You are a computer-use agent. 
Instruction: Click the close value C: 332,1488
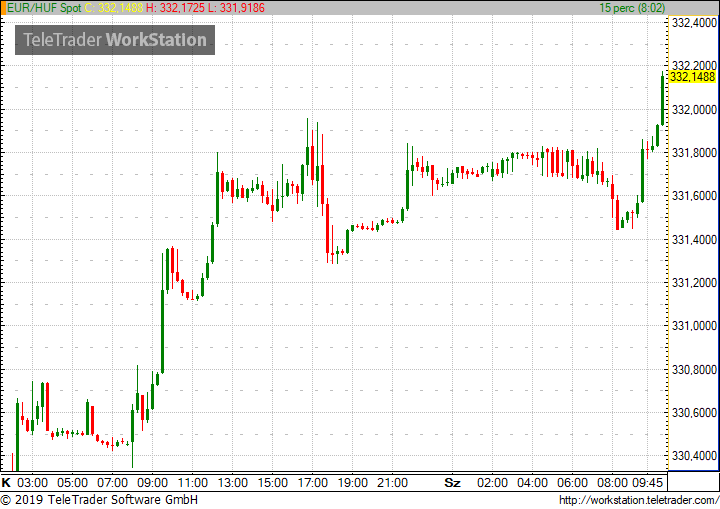coord(114,8)
